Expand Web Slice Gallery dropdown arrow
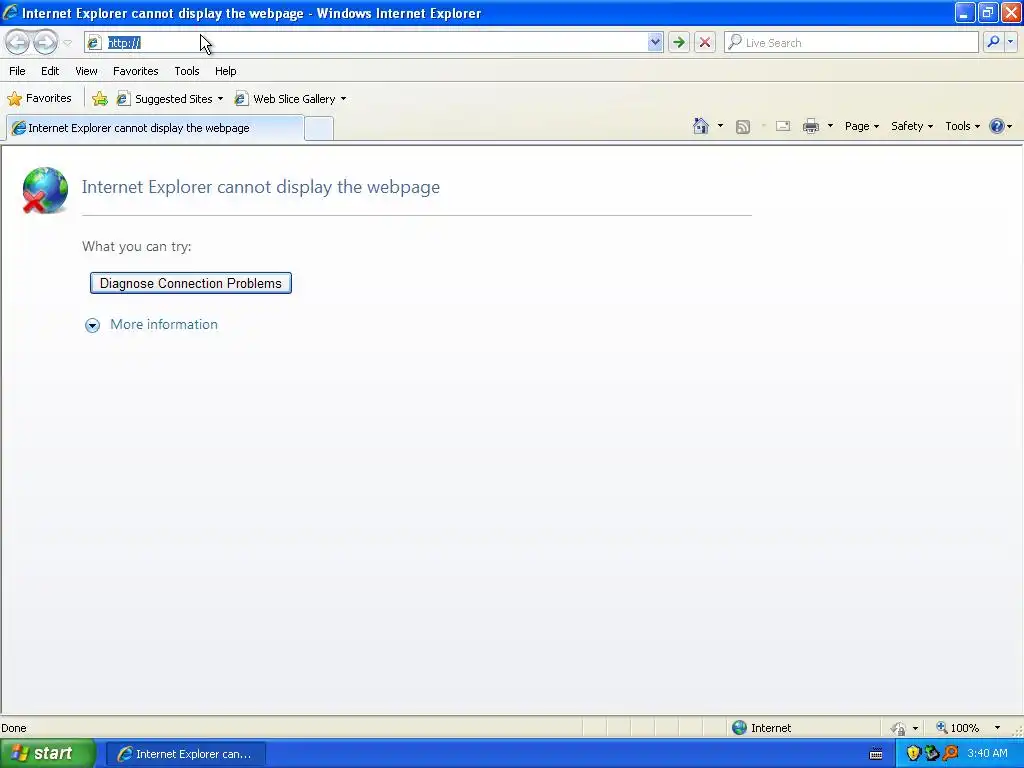The width and height of the screenshot is (1024, 768). click(344, 99)
